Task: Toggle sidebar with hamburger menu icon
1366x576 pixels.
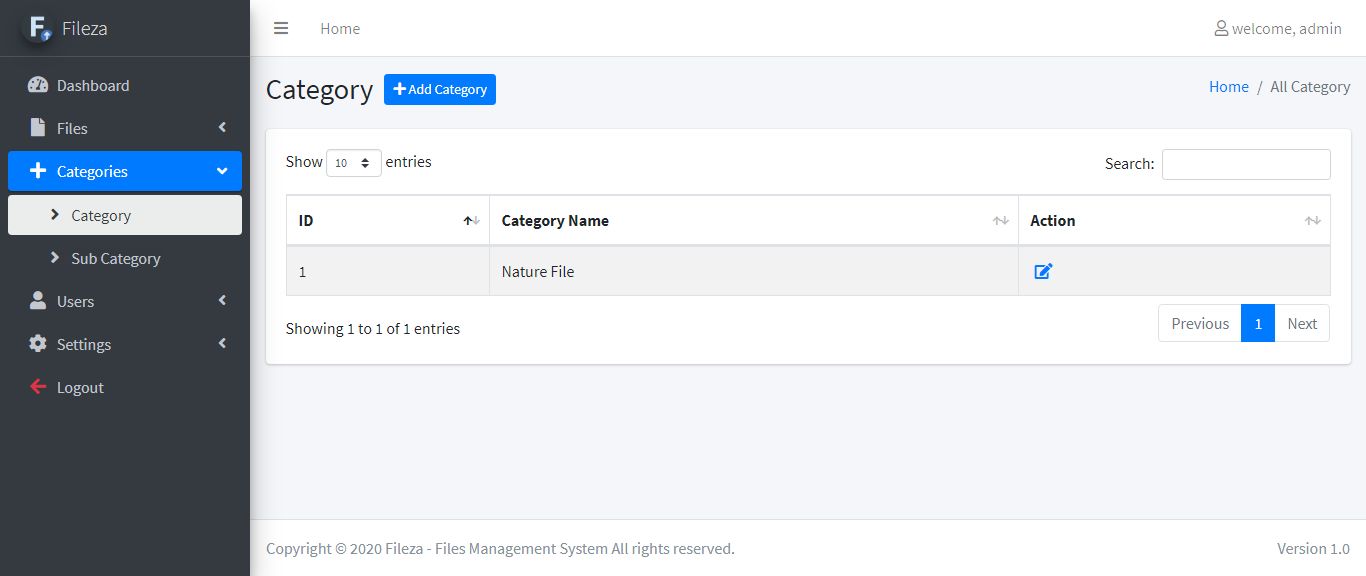Action: pyautogui.click(x=281, y=28)
